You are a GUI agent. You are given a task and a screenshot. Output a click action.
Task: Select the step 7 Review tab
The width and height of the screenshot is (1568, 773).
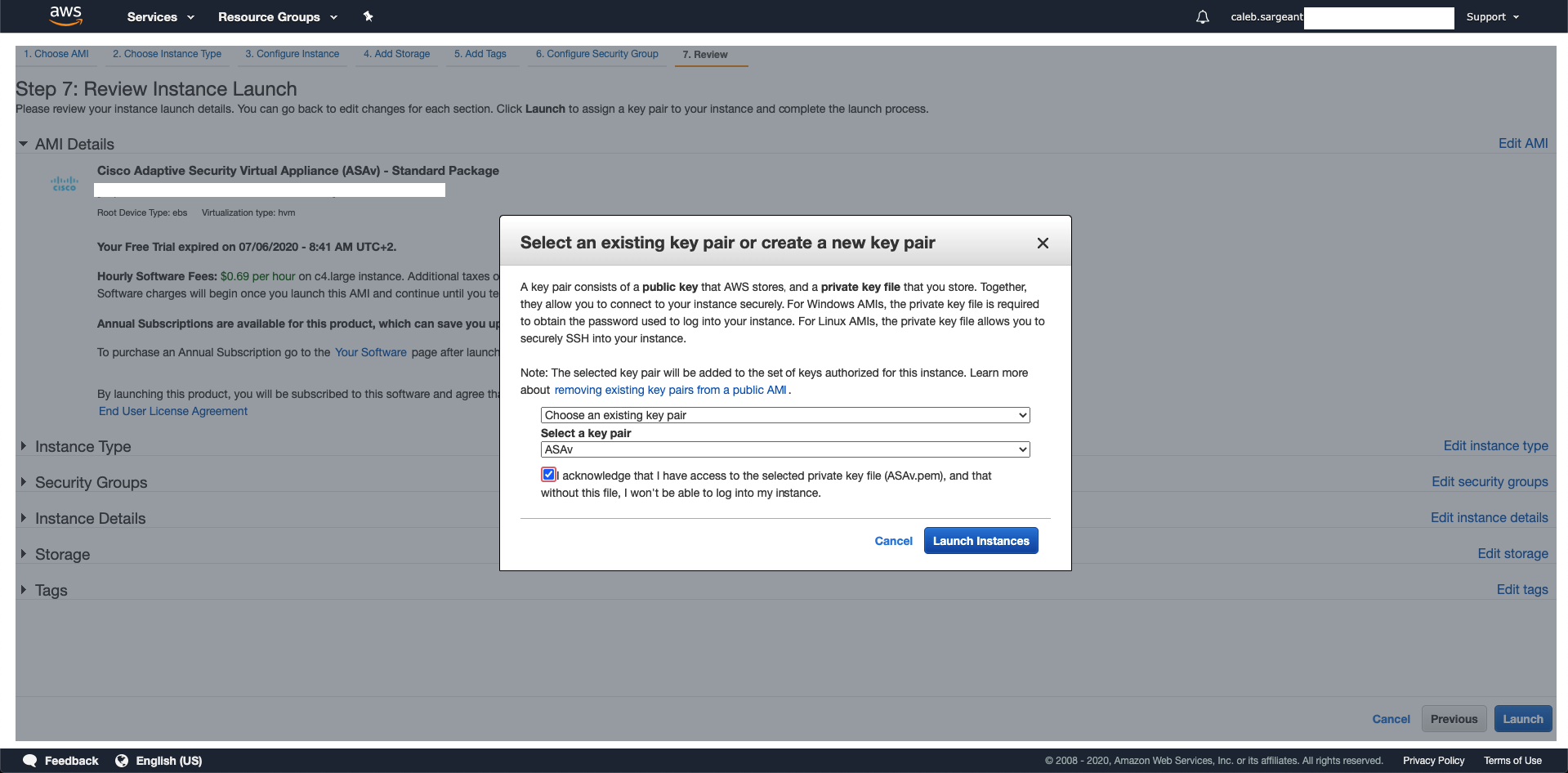click(x=705, y=55)
